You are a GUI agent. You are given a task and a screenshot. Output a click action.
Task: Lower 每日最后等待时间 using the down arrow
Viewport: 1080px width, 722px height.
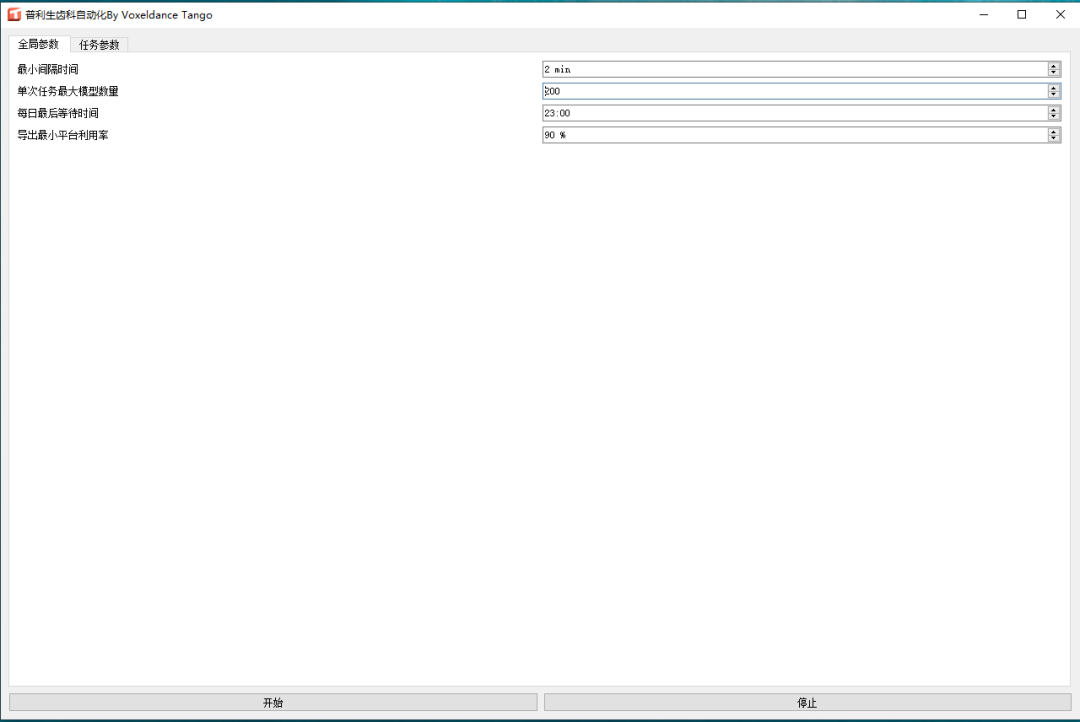coord(1054,117)
